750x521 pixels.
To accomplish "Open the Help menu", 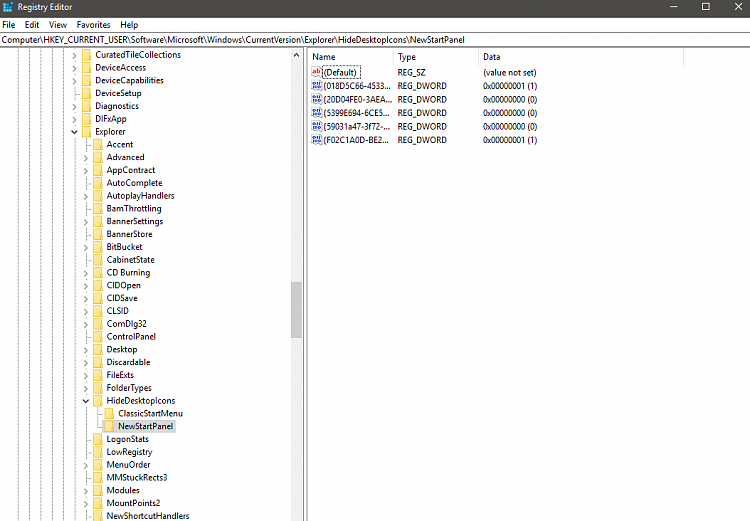I will [x=129, y=25].
